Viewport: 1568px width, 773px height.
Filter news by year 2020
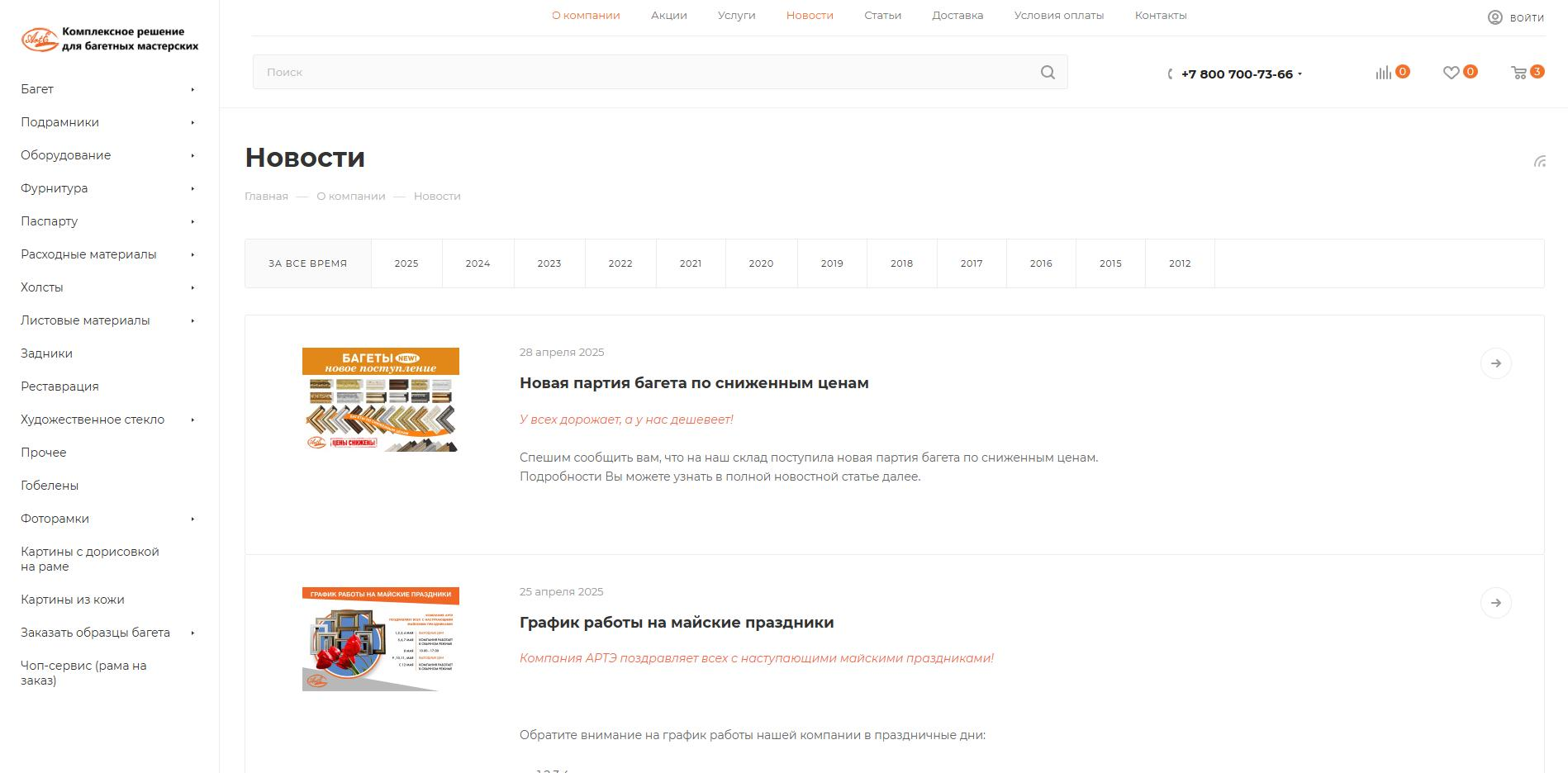761,263
